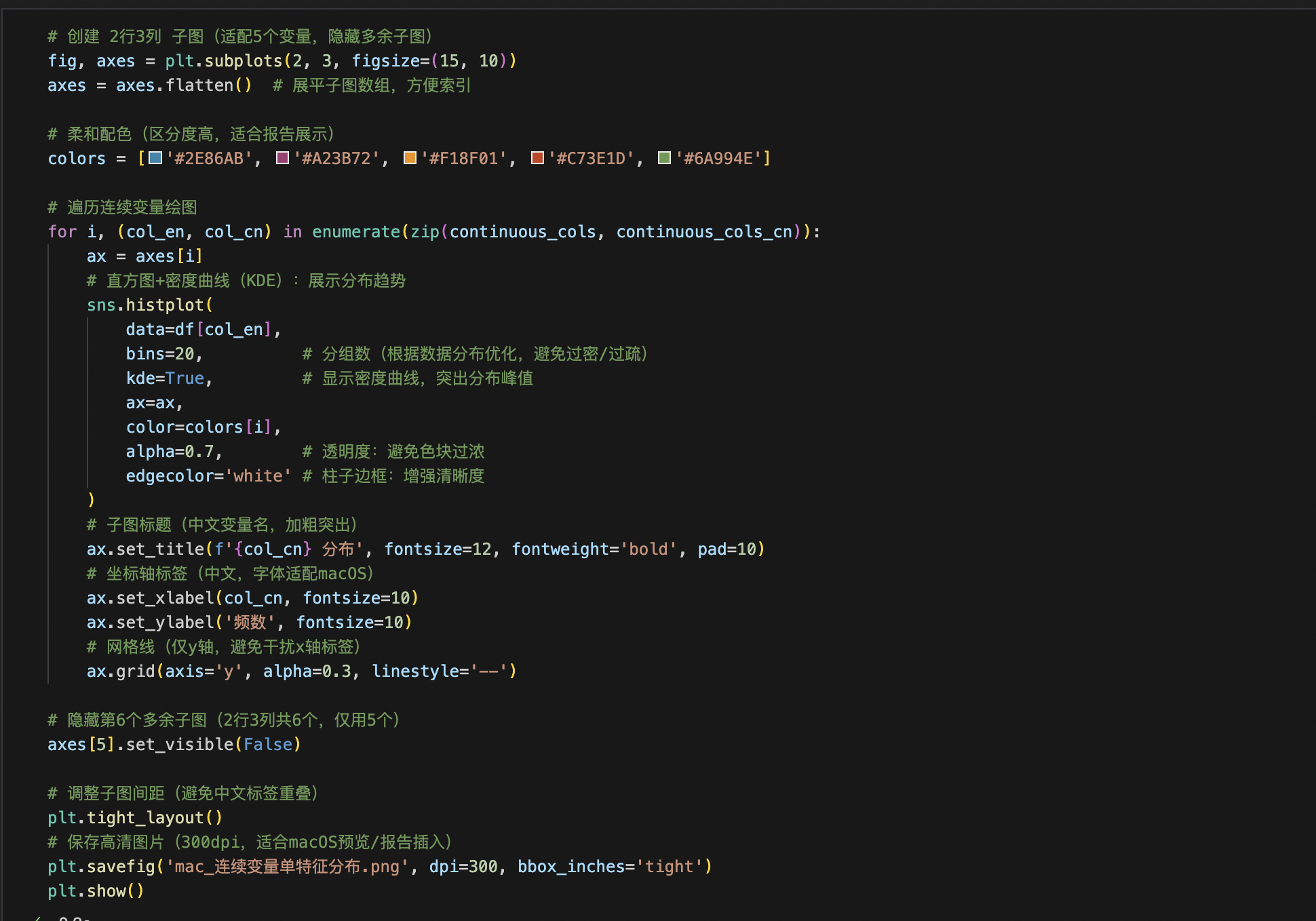Click the savefig png filename string
This screenshot has height=921, width=1316.
(x=287, y=867)
